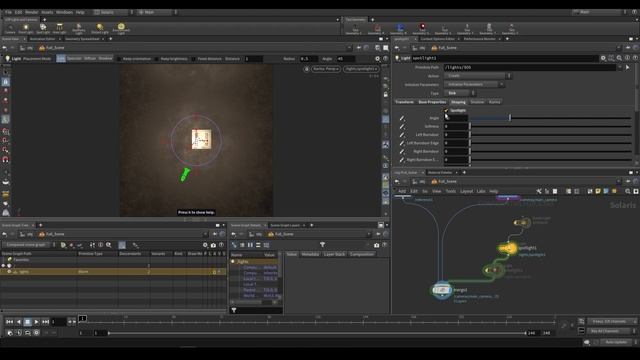Select the Point Light shelf tool
Screen dimensions: 640x360
tap(26, 29)
